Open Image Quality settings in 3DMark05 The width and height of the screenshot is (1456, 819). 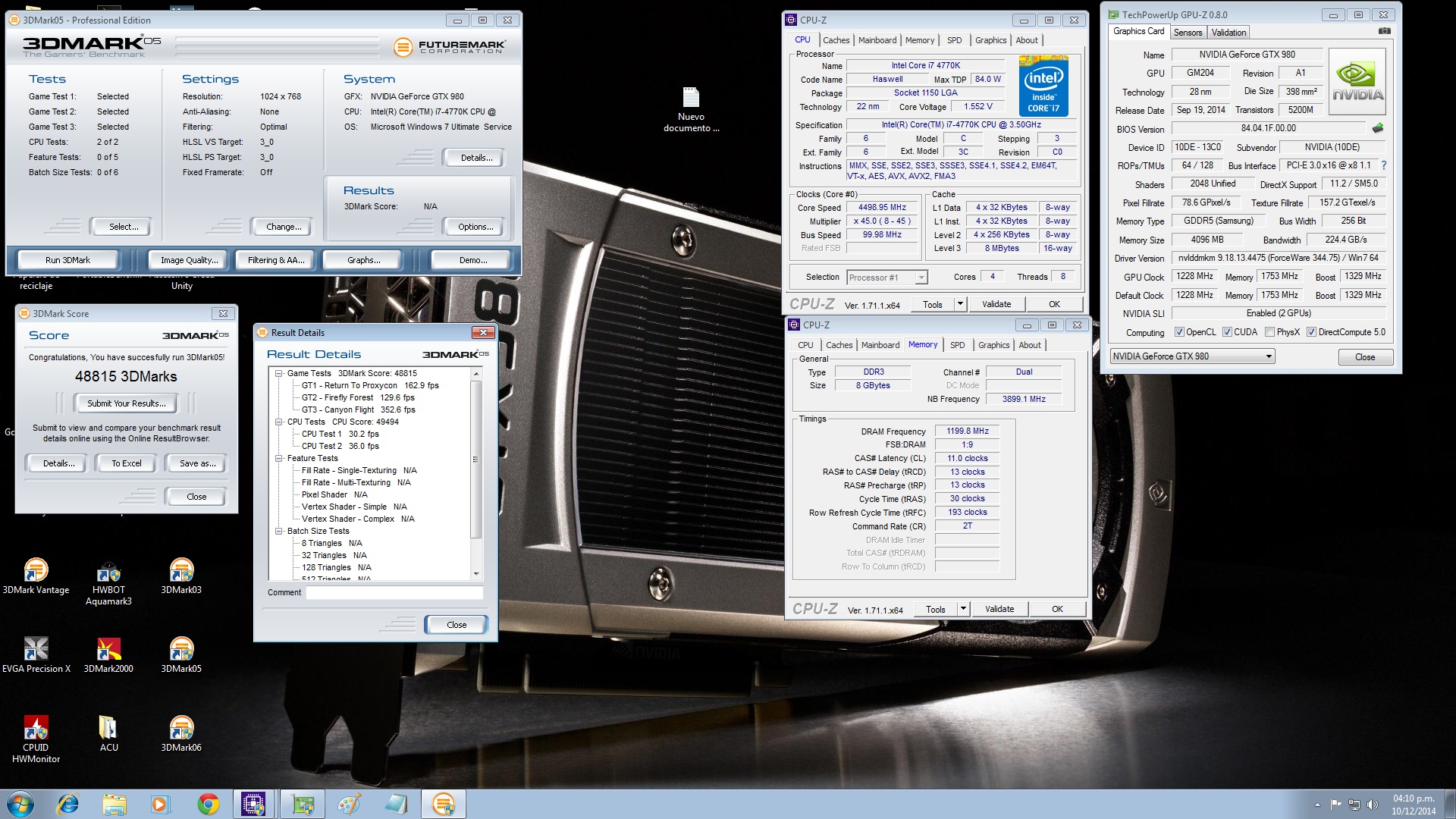pyautogui.click(x=189, y=260)
